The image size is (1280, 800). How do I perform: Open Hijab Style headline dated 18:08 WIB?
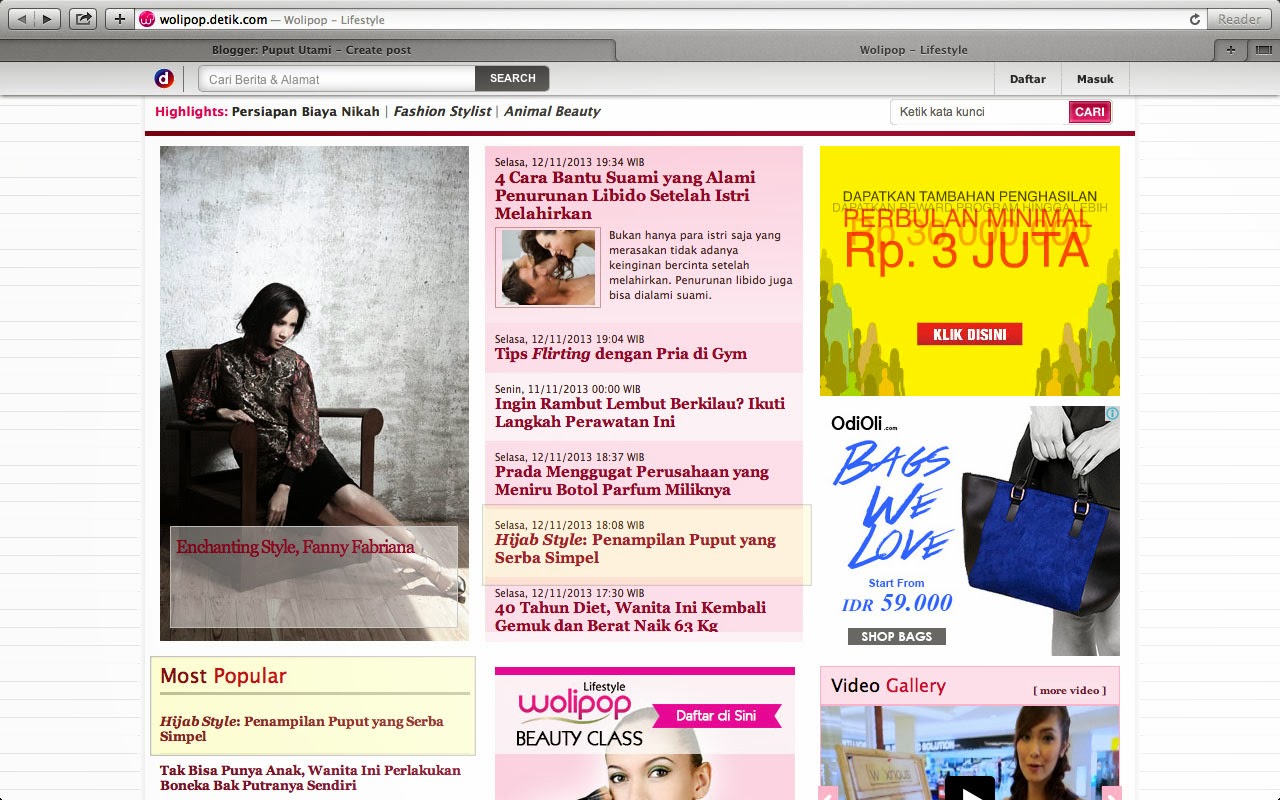coord(635,549)
